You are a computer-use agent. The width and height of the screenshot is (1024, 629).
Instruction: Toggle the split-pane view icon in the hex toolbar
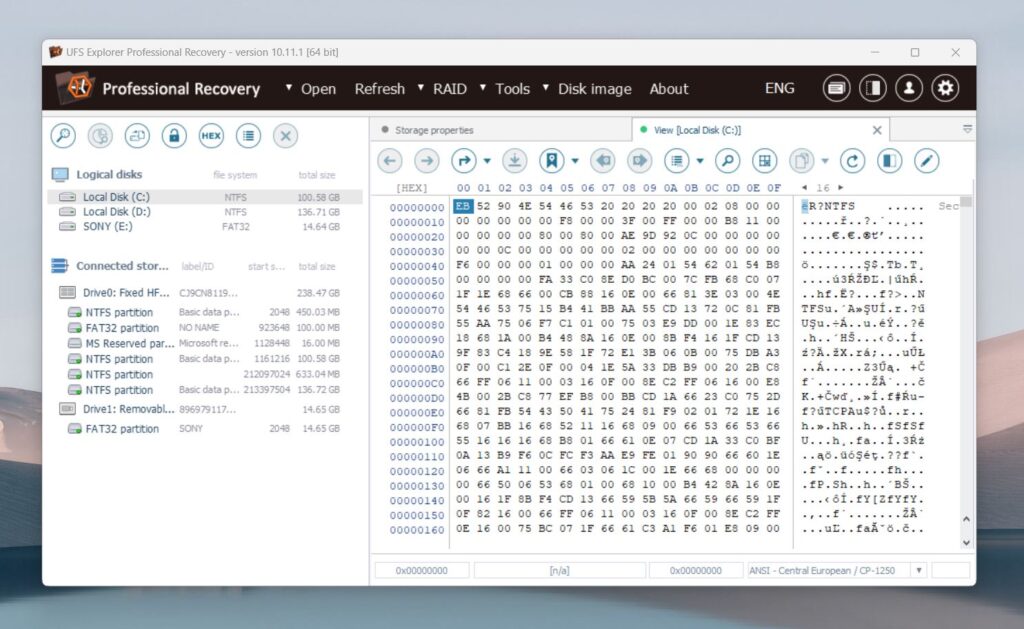[x=890, y=160]
